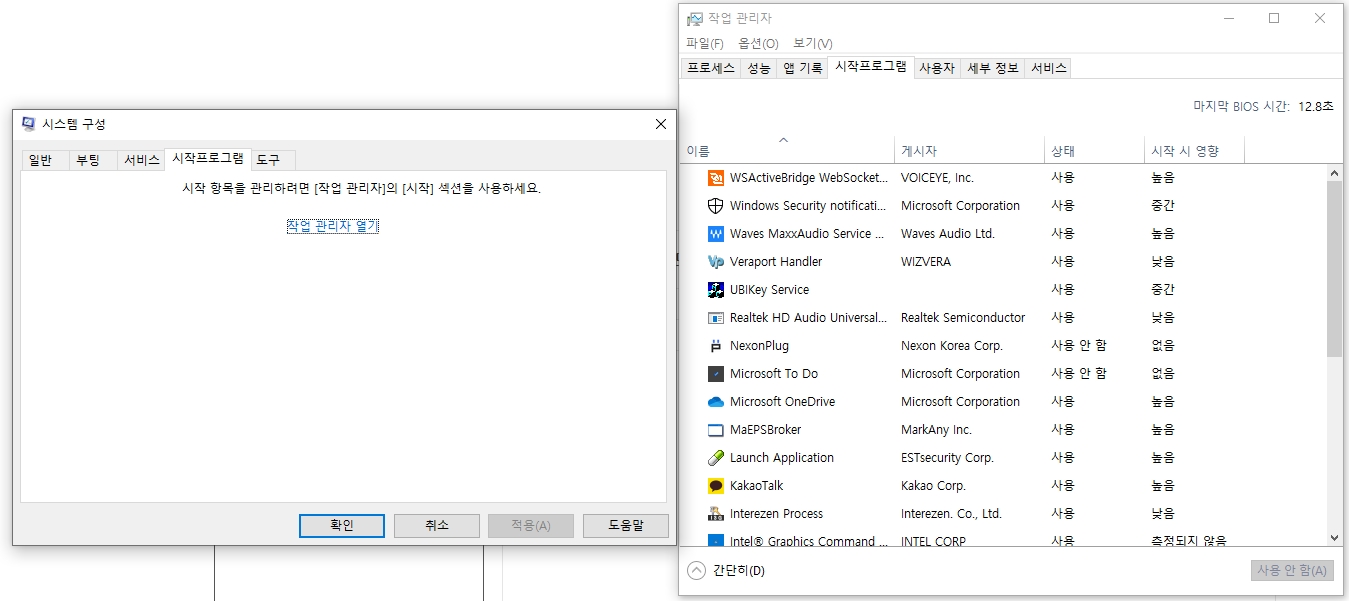Click startup list vertical scrollbar thumb
This screenshot has height=601, width=1349.
[1335, 270]
